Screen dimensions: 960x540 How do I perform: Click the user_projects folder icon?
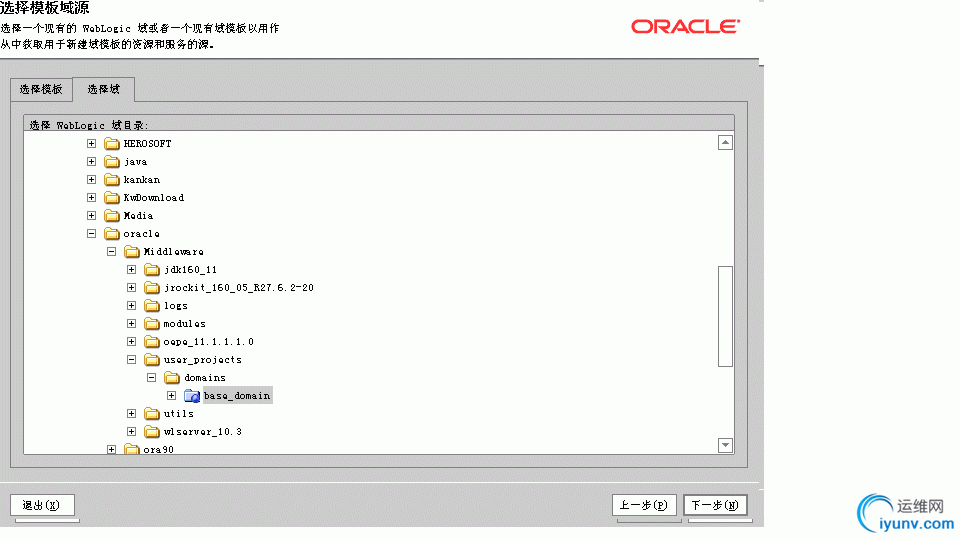[x=152, y=360]
